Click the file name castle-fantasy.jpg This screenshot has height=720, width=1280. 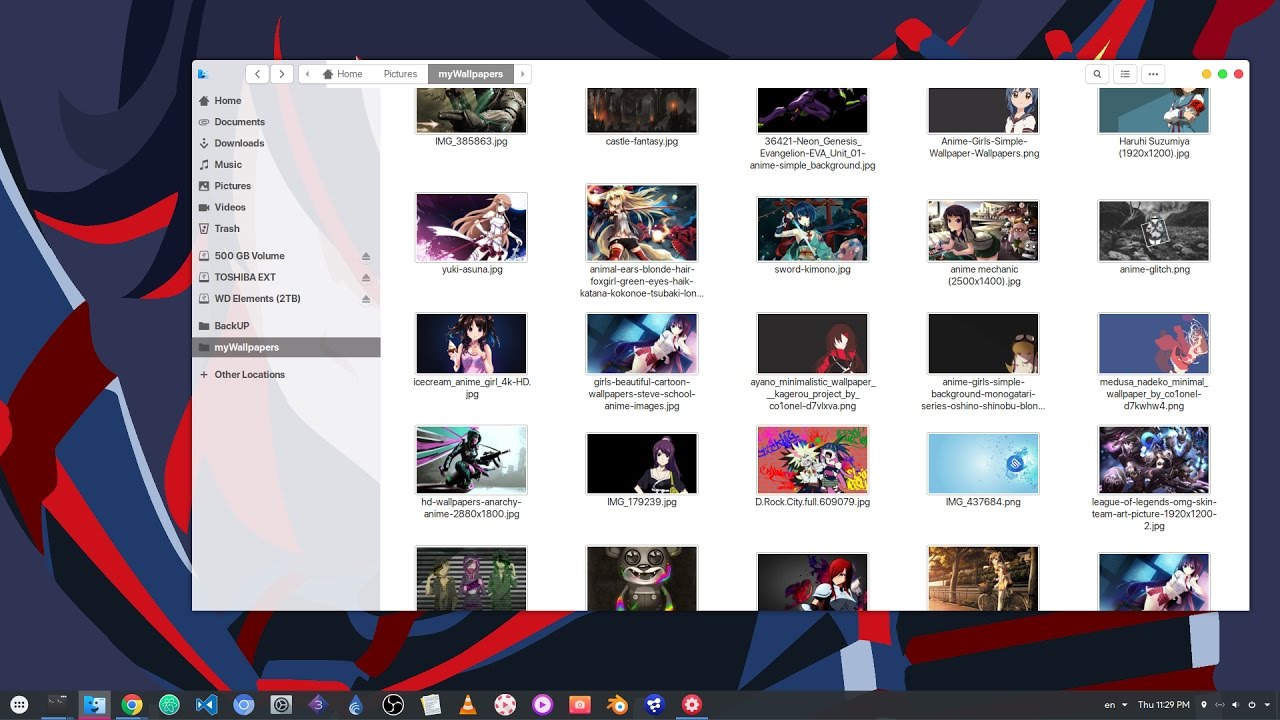click(642, 141)
